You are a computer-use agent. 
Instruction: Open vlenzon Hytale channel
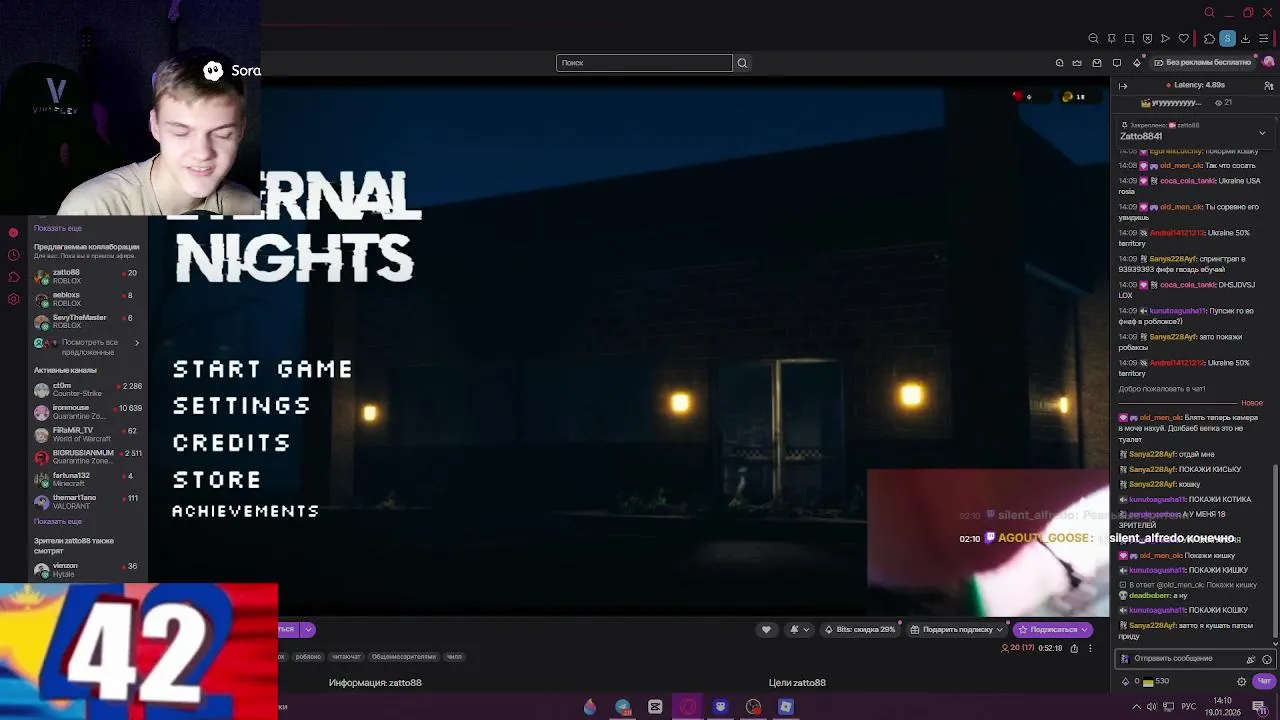pyautogui.click(x=88, y=570)
